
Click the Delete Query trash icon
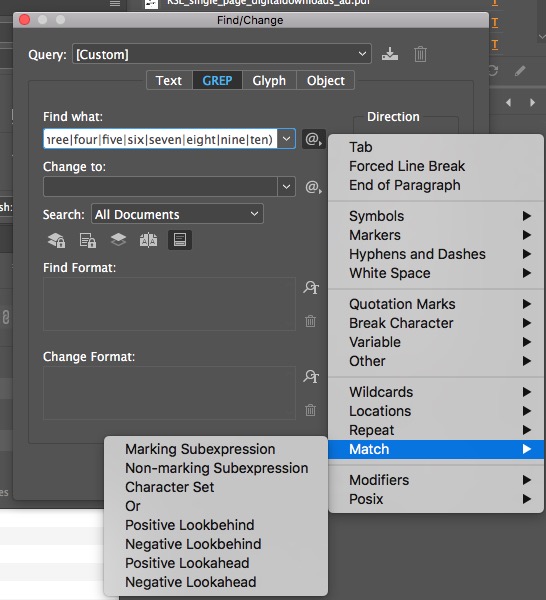[x=420, y=54]
